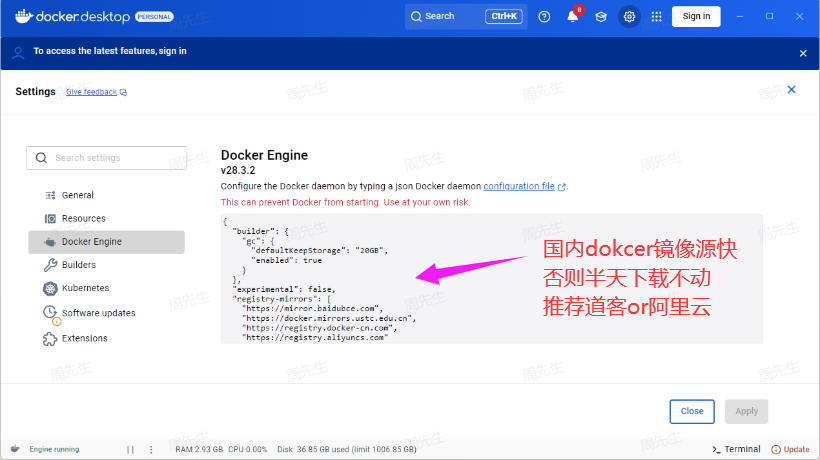Open the Kubernetes settings section

click(107, 288)
